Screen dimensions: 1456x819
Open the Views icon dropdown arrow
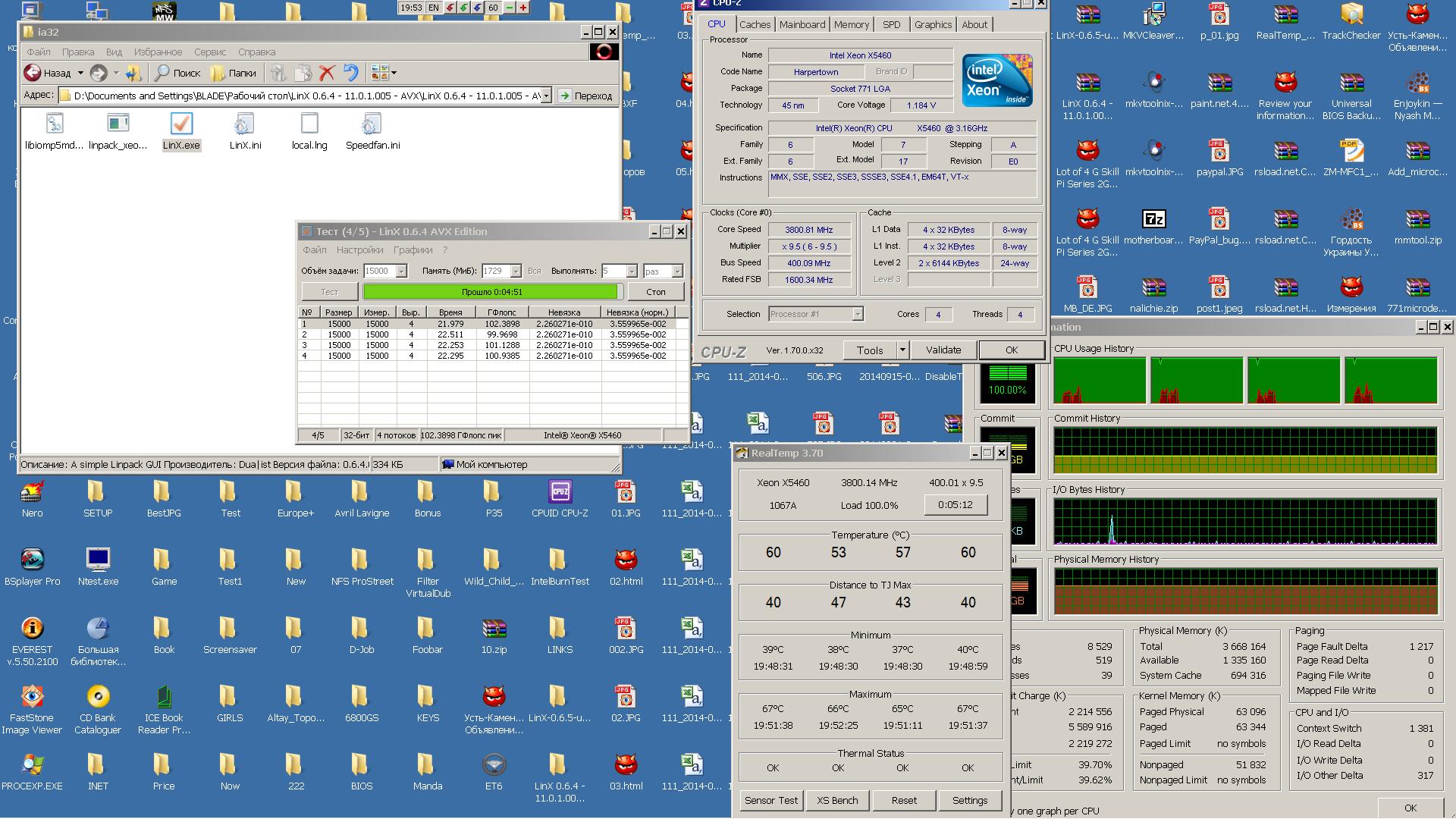[394, 73]
